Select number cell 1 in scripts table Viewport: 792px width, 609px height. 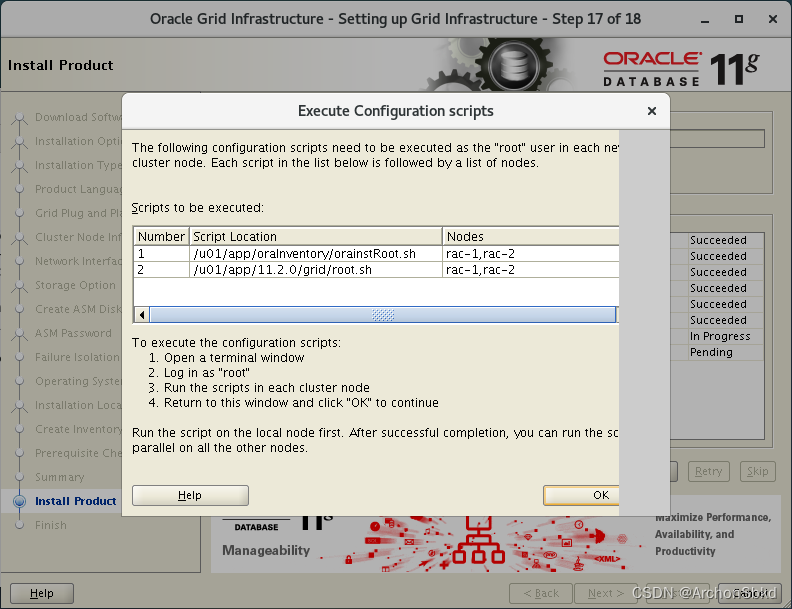click(162, 253)
